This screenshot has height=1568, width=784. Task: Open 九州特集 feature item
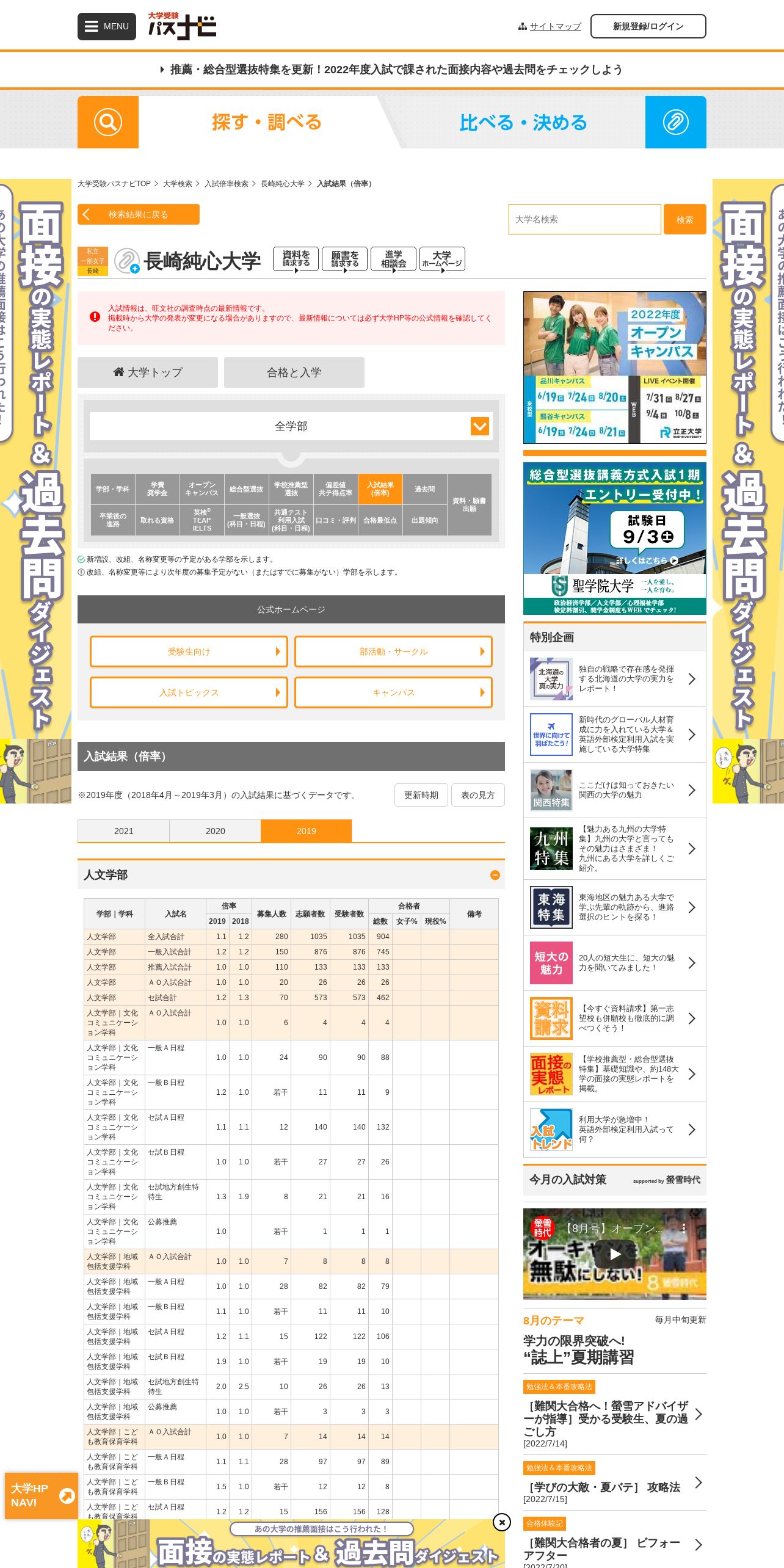(x=615, y=849)
